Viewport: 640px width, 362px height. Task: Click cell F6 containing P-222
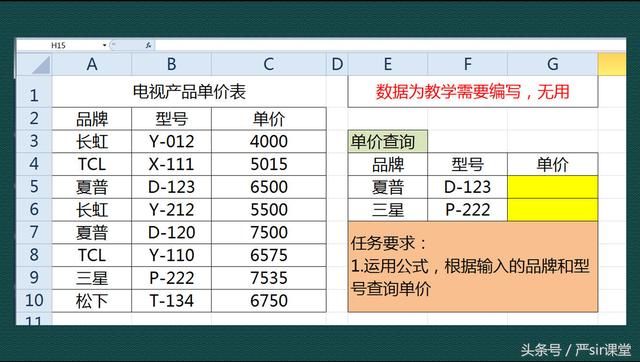point(467,210)
